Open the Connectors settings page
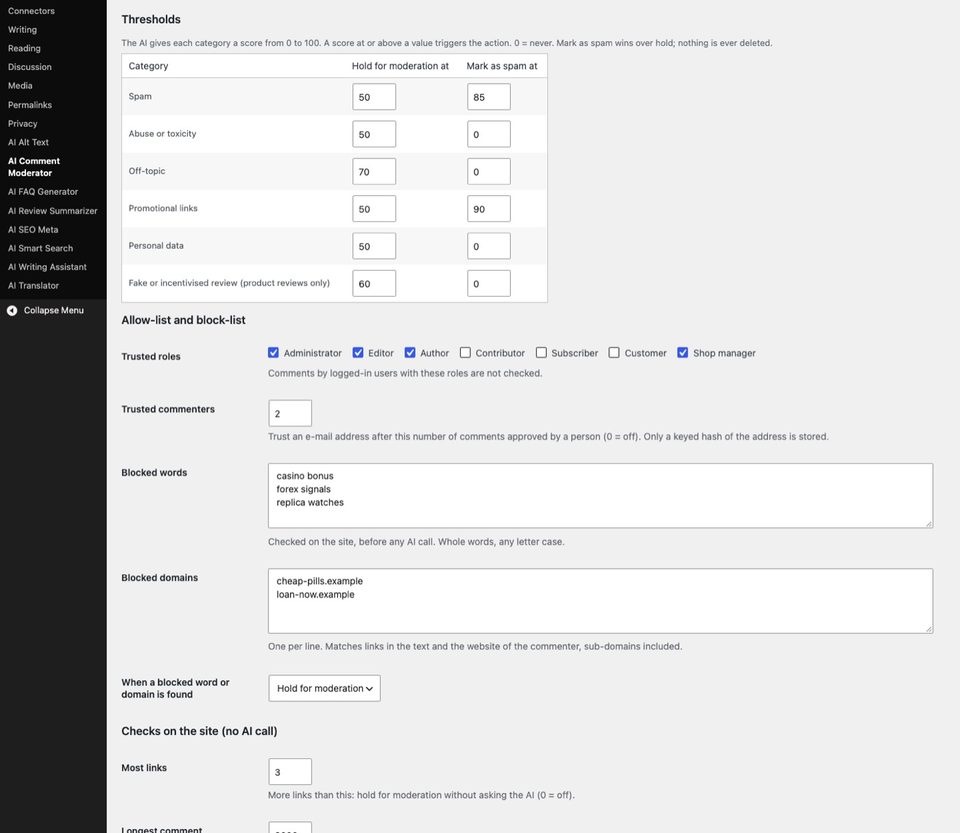 click(x=31, y=11)
